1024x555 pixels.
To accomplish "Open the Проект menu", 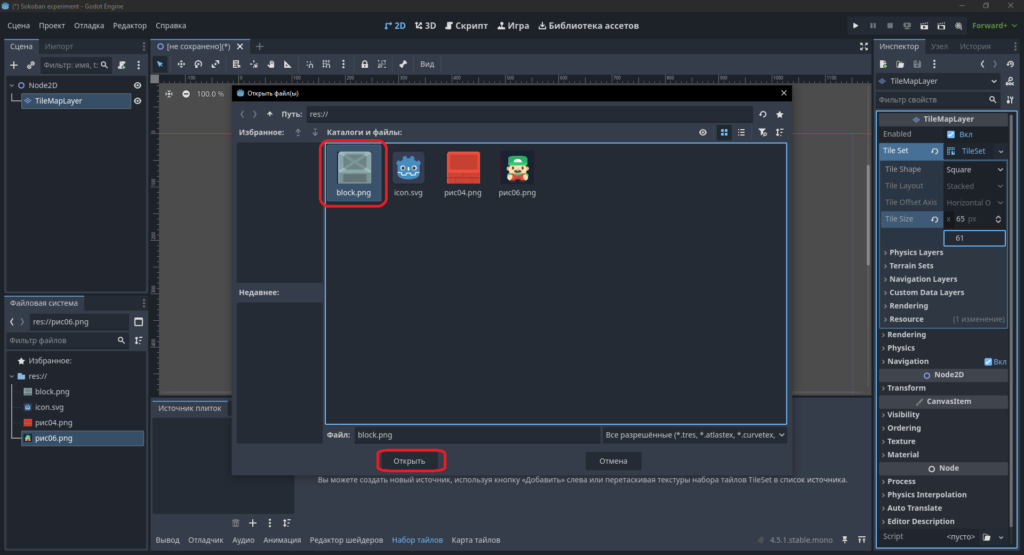I will point(52,25).
